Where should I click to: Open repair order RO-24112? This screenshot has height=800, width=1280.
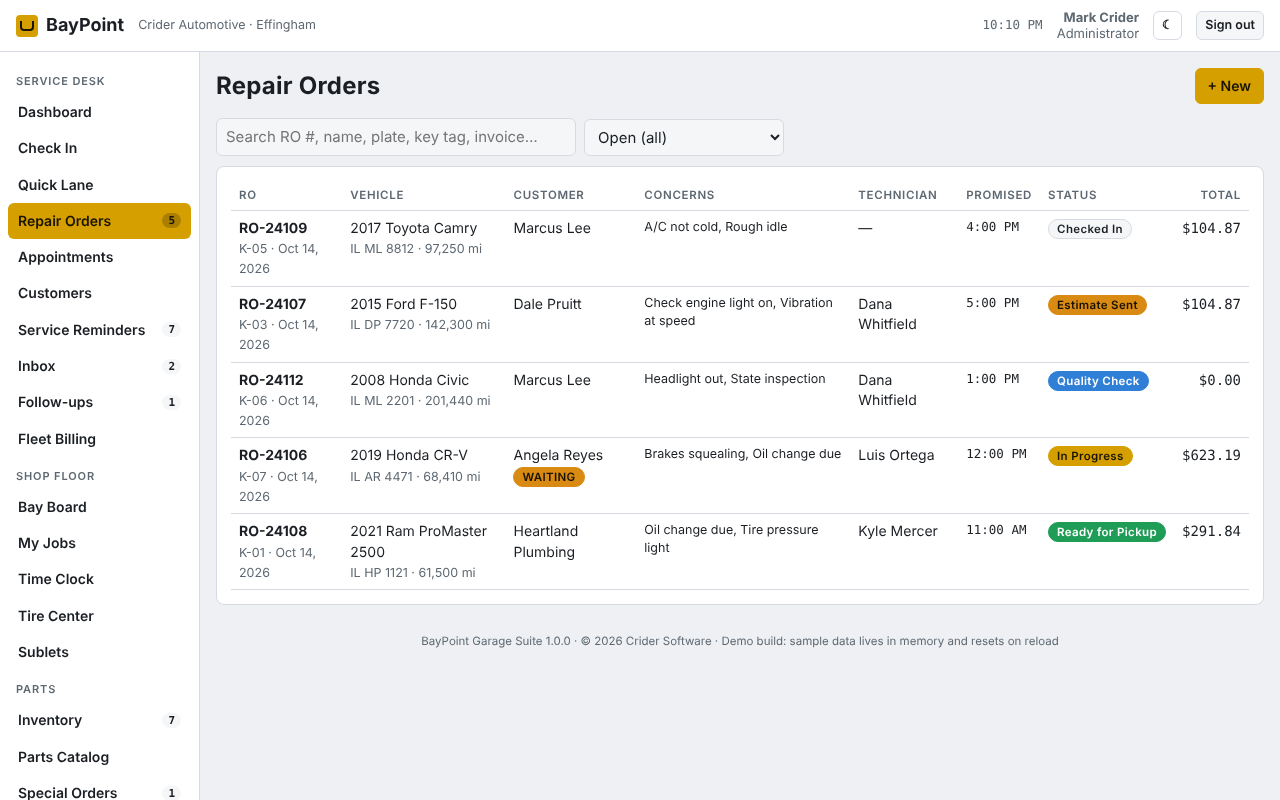(271, 380)
